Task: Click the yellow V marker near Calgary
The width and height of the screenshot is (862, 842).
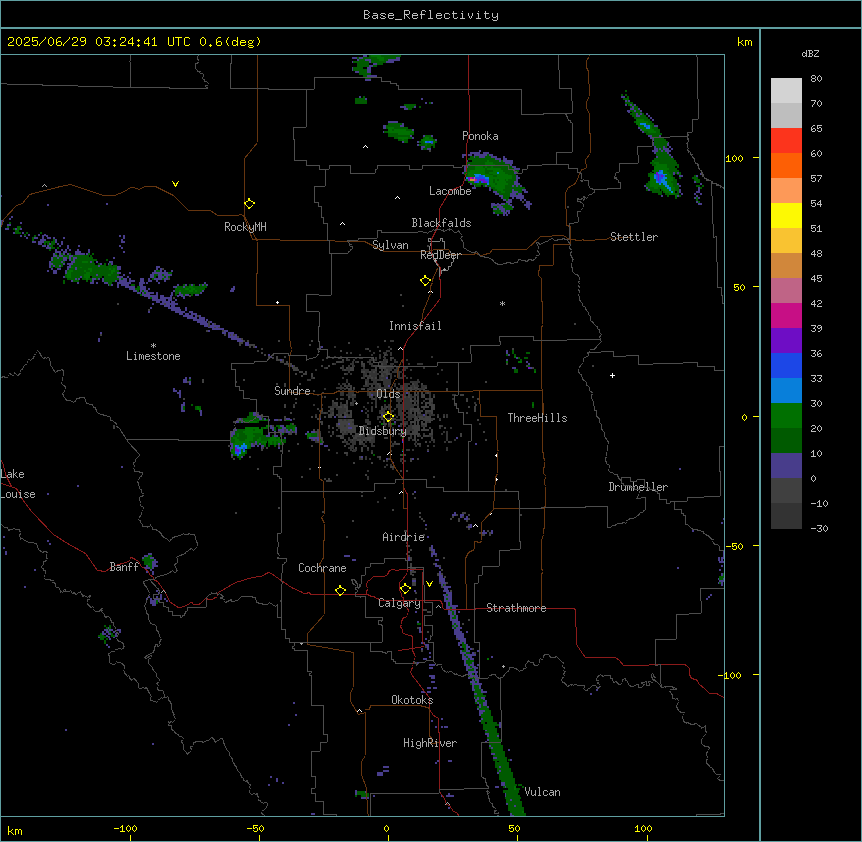Action: tap(429, 584)
